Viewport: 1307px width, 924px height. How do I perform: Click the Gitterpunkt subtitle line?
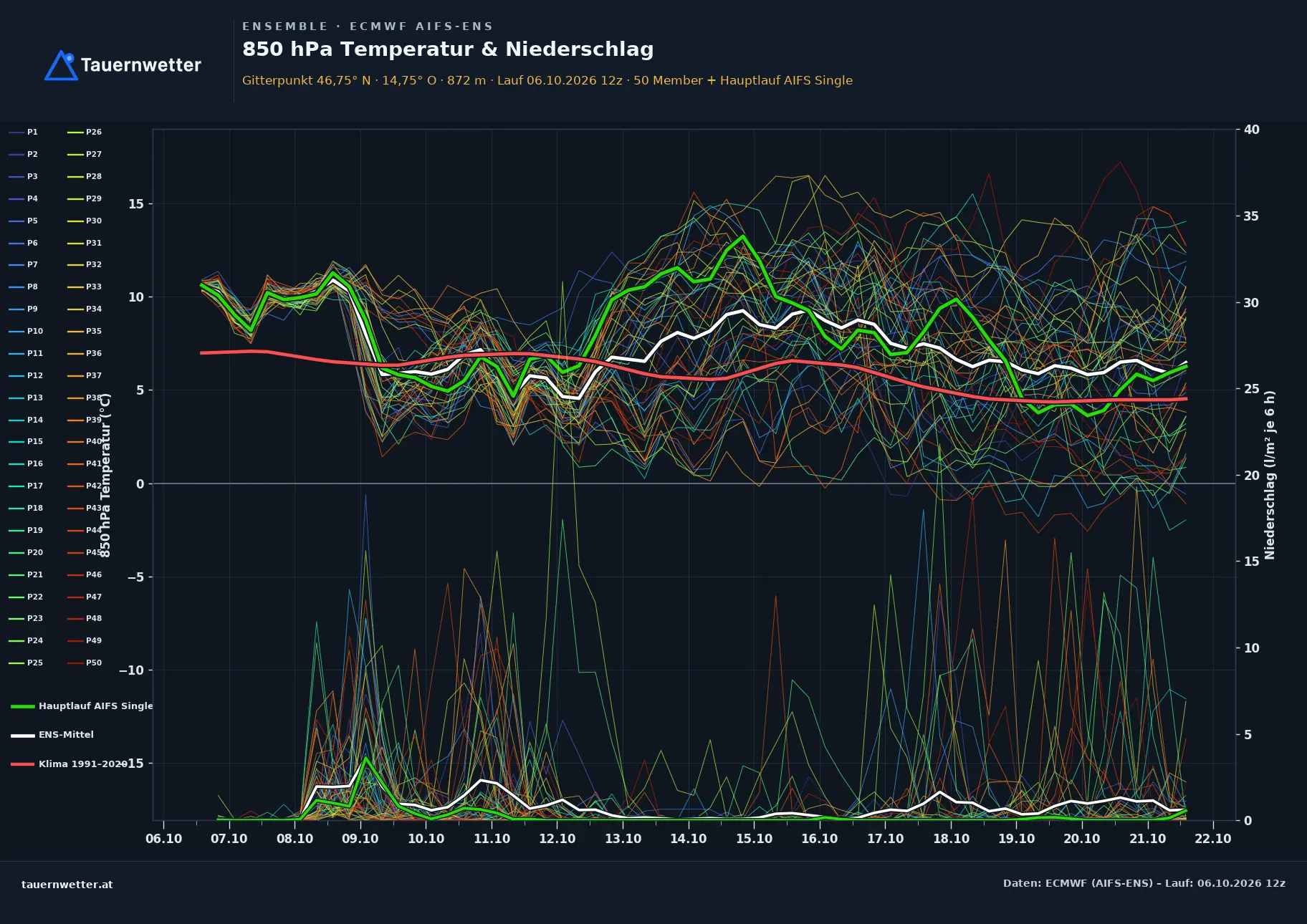pyautogui.click(x=547, y=81)
